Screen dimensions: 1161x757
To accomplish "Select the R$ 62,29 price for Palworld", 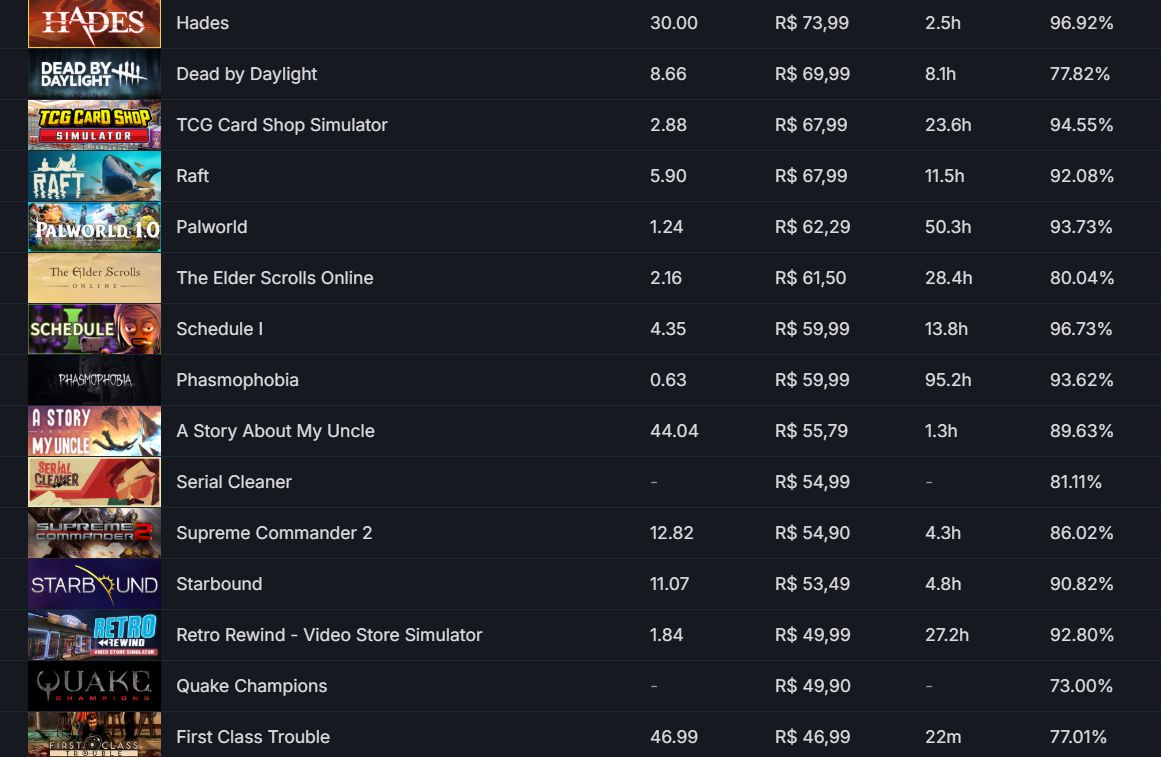I will [812, 227].
